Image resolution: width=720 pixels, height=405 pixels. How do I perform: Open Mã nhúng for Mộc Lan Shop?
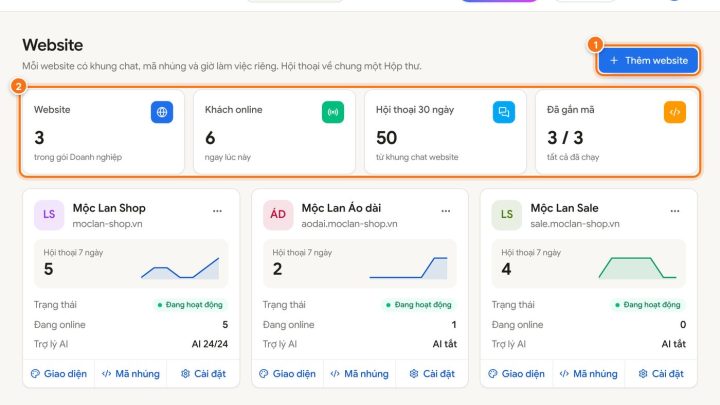(x=131, y=374)
